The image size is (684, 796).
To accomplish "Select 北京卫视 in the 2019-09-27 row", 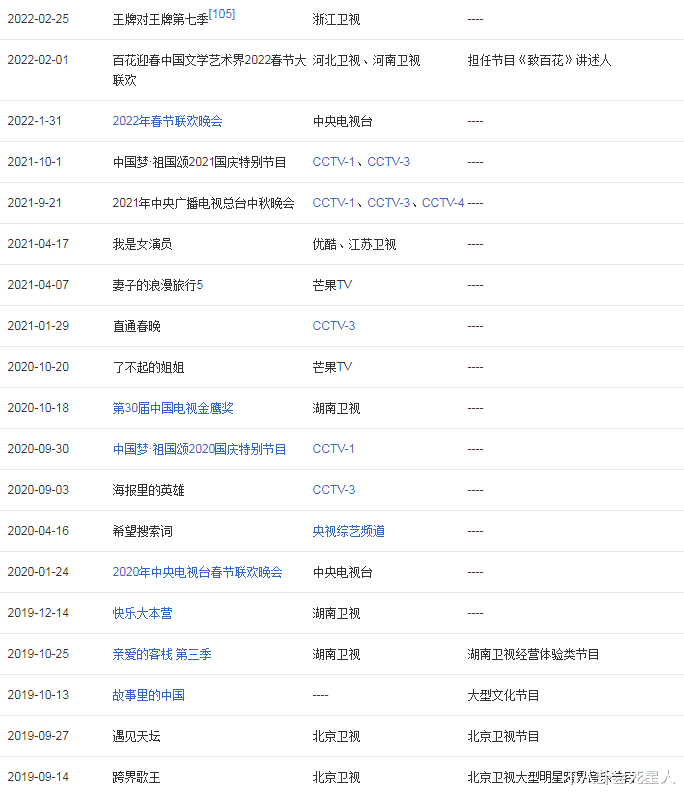I will coord(336,736).
